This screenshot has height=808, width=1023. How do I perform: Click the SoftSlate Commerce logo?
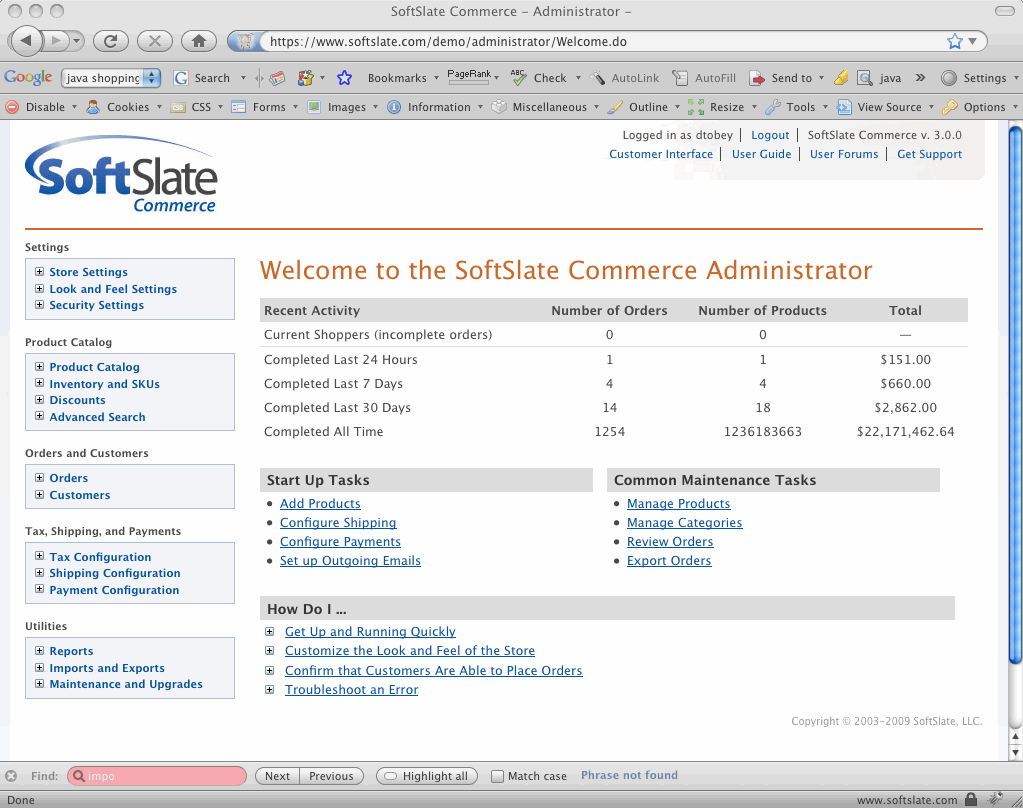point(121,174)
